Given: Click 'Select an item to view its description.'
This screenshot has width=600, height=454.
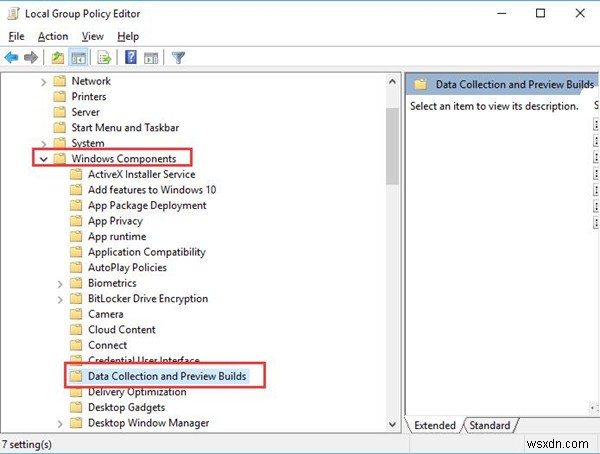Looking at the screenshot, I should pyautogui.click(x=494, y=106).
